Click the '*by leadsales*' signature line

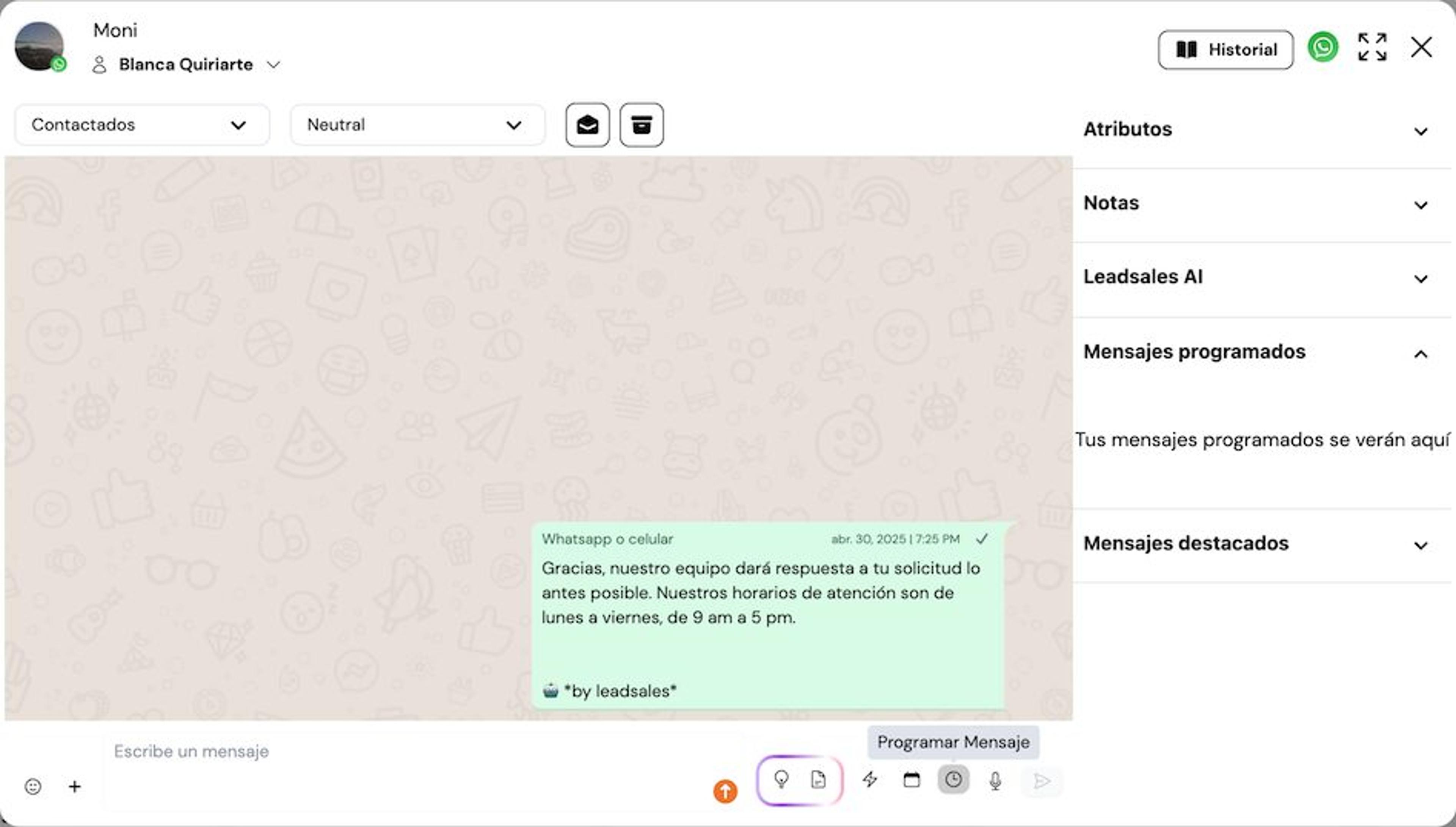(x=620, y=691)
